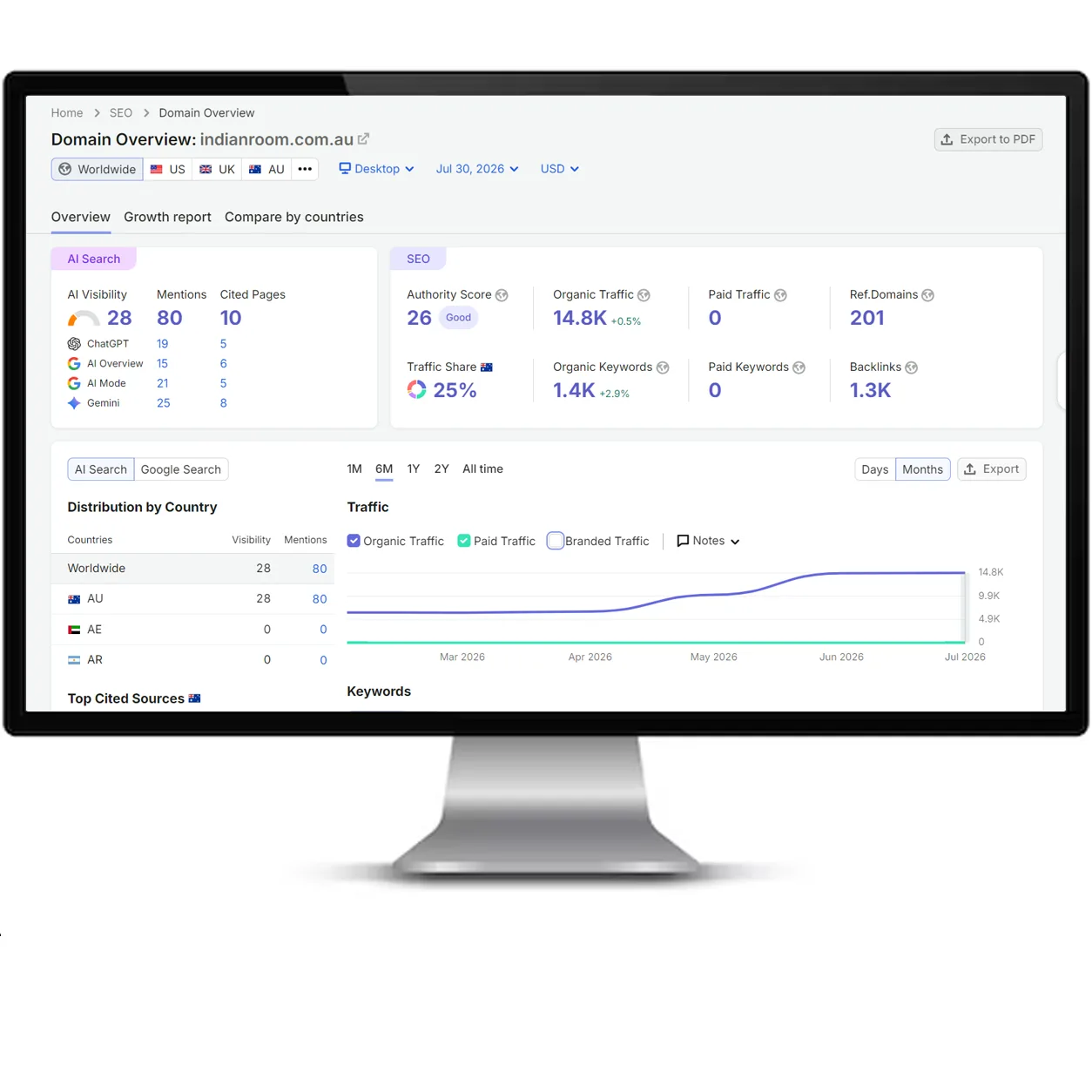This screenshot has height=1092, width=1092.
Task: Open the USD currency dropdown
Action: 559,169
